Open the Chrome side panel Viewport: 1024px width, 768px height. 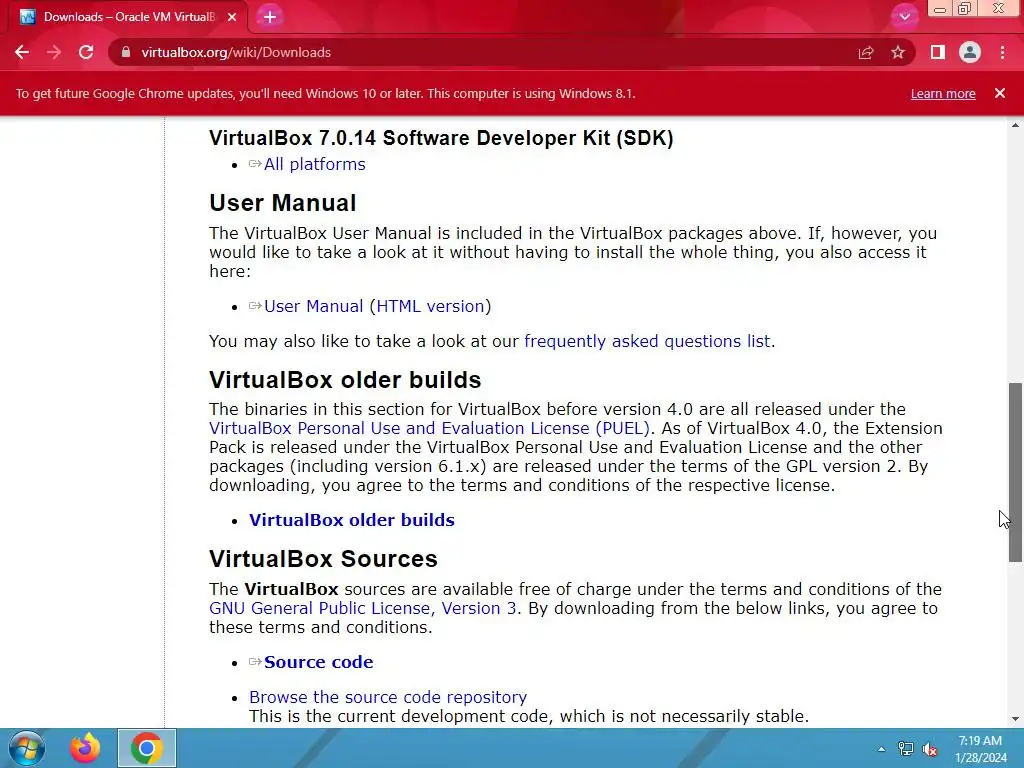click(x=938, y=52)
